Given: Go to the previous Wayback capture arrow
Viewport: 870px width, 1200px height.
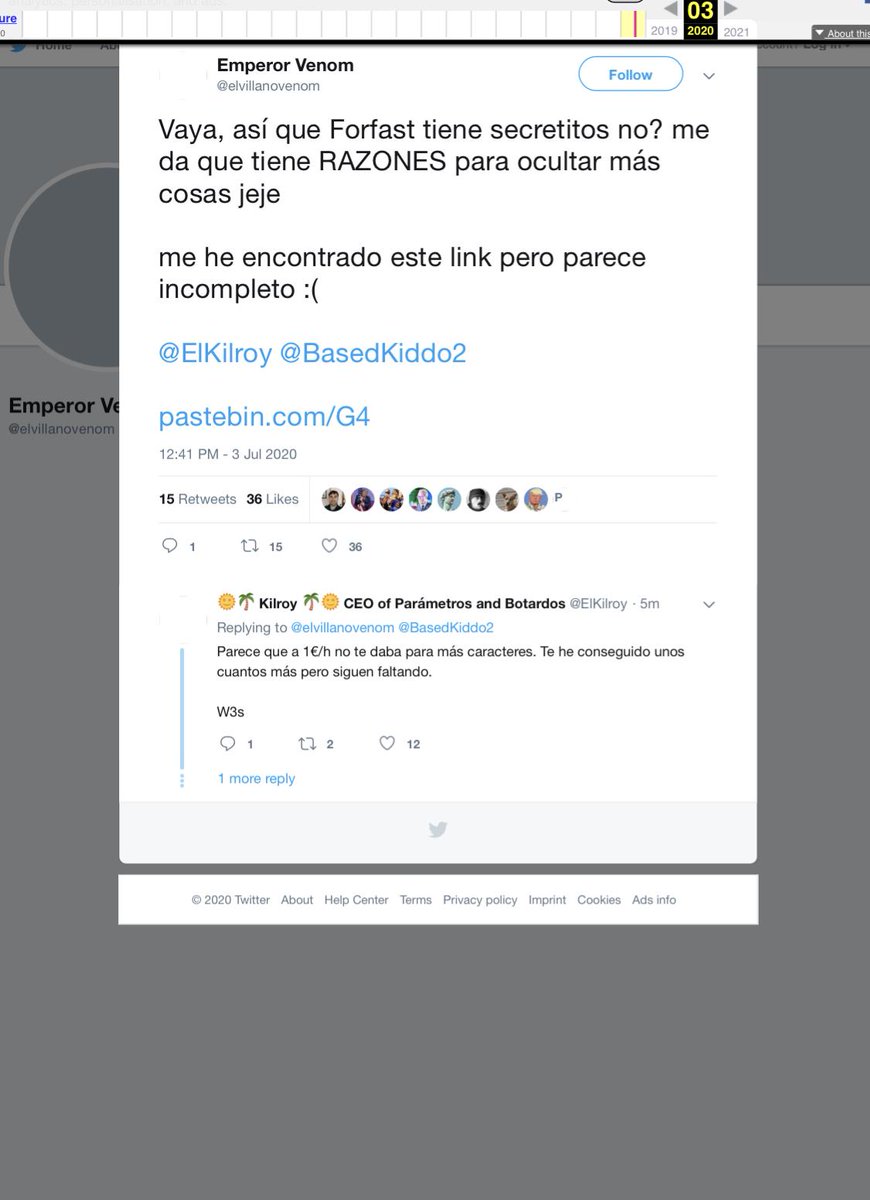Looking at the screenshot, I should 670,9.
